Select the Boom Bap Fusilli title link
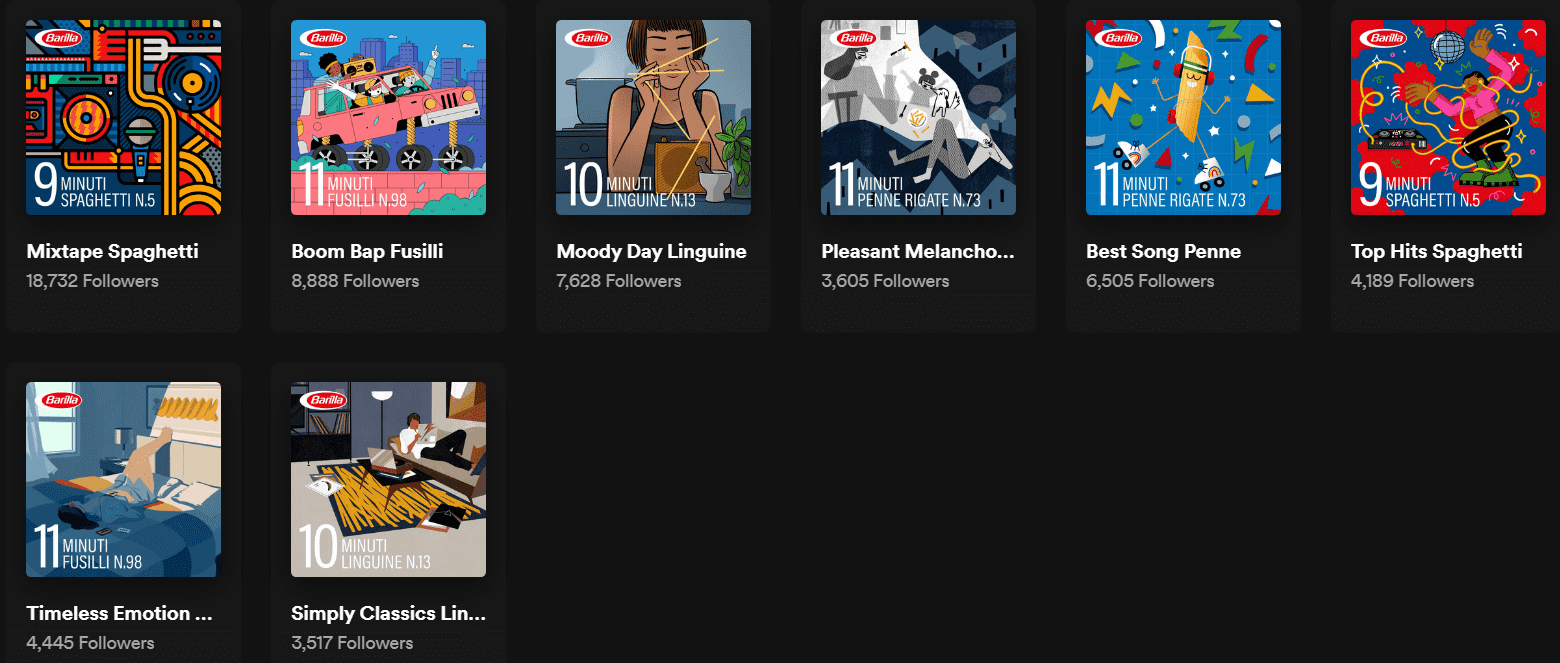Screen dimensions: 1560x663 [x=366, y=251]
